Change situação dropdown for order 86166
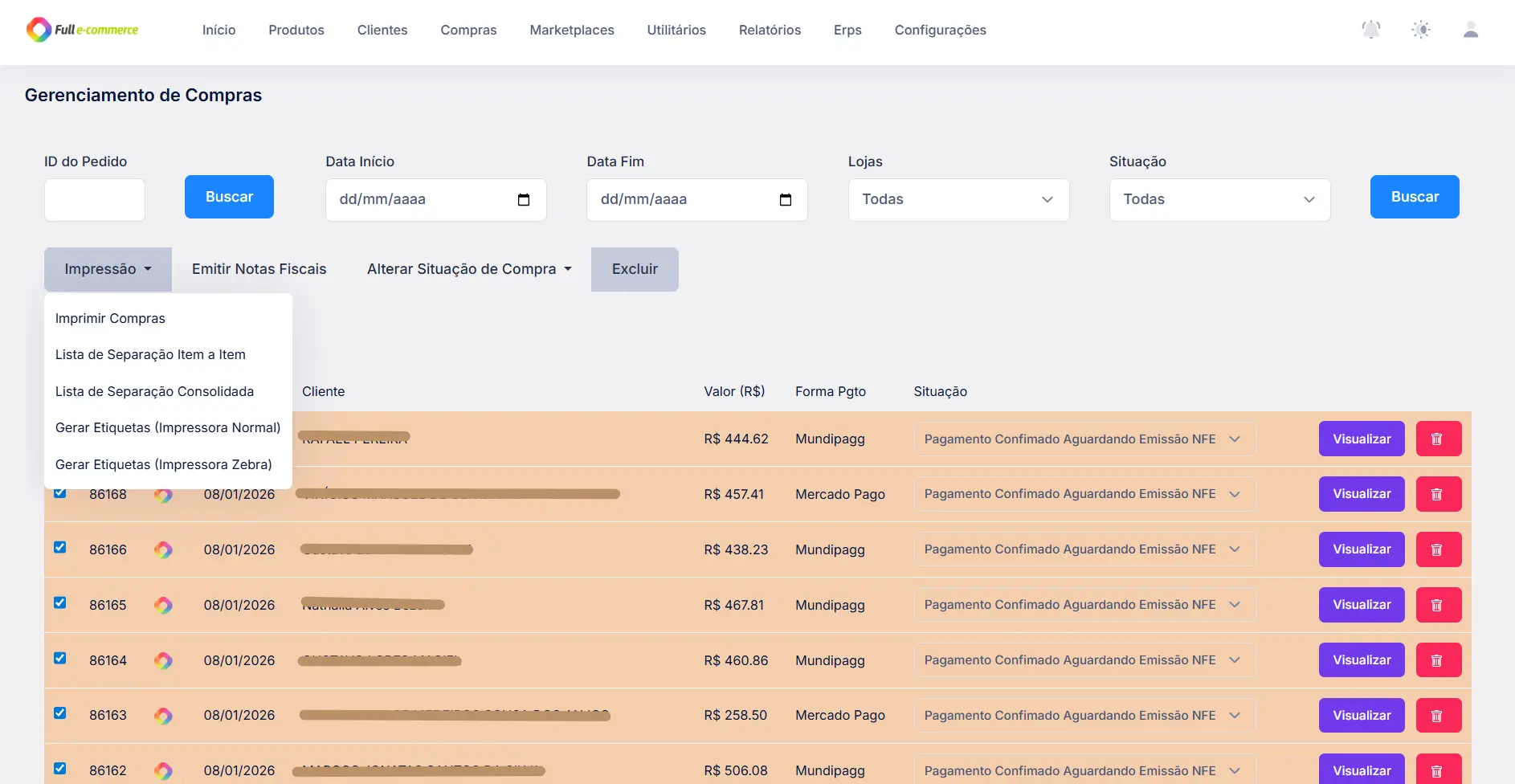 coord(1084,549)
